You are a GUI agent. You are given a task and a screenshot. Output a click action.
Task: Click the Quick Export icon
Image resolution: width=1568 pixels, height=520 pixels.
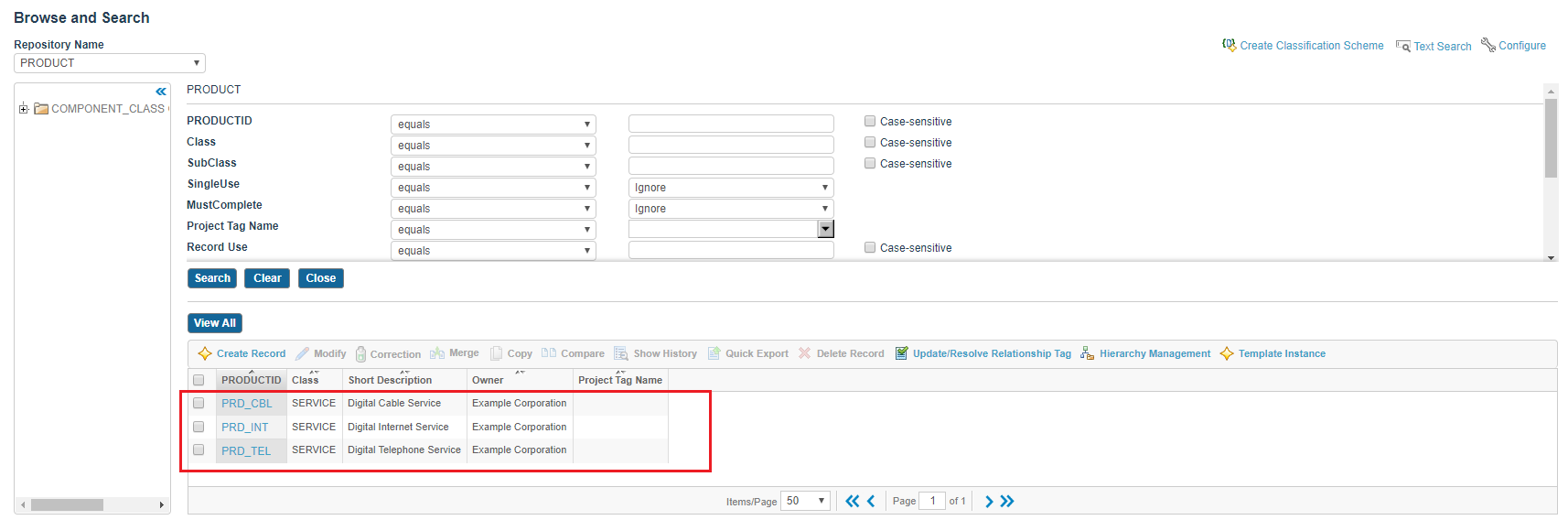point(714,353)
